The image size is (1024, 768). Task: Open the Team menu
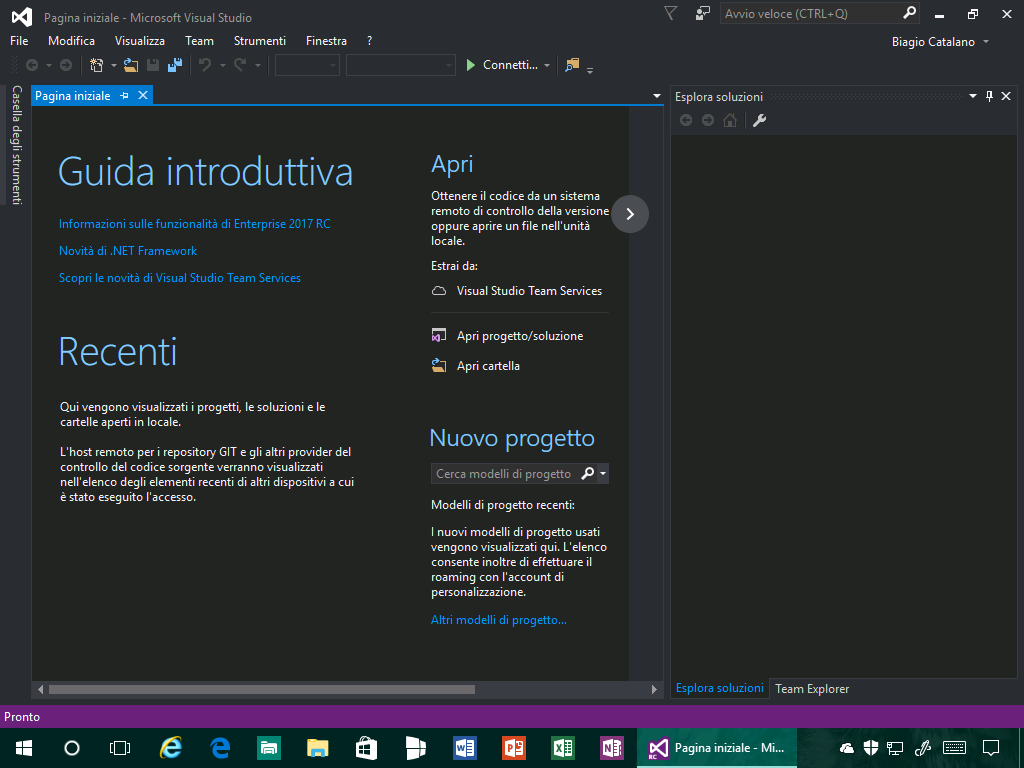tap(199, 40)
